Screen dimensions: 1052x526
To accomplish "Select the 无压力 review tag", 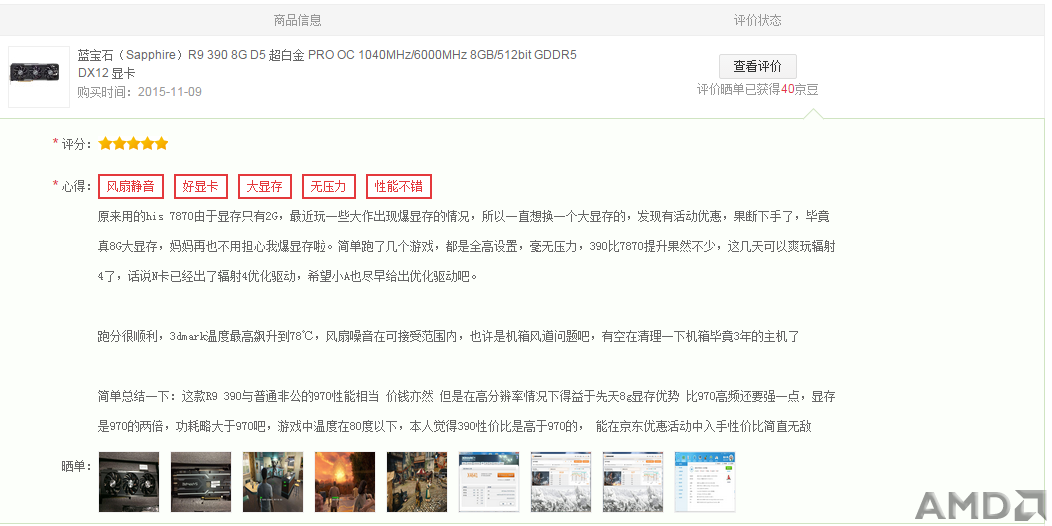I will click(329, 187).
